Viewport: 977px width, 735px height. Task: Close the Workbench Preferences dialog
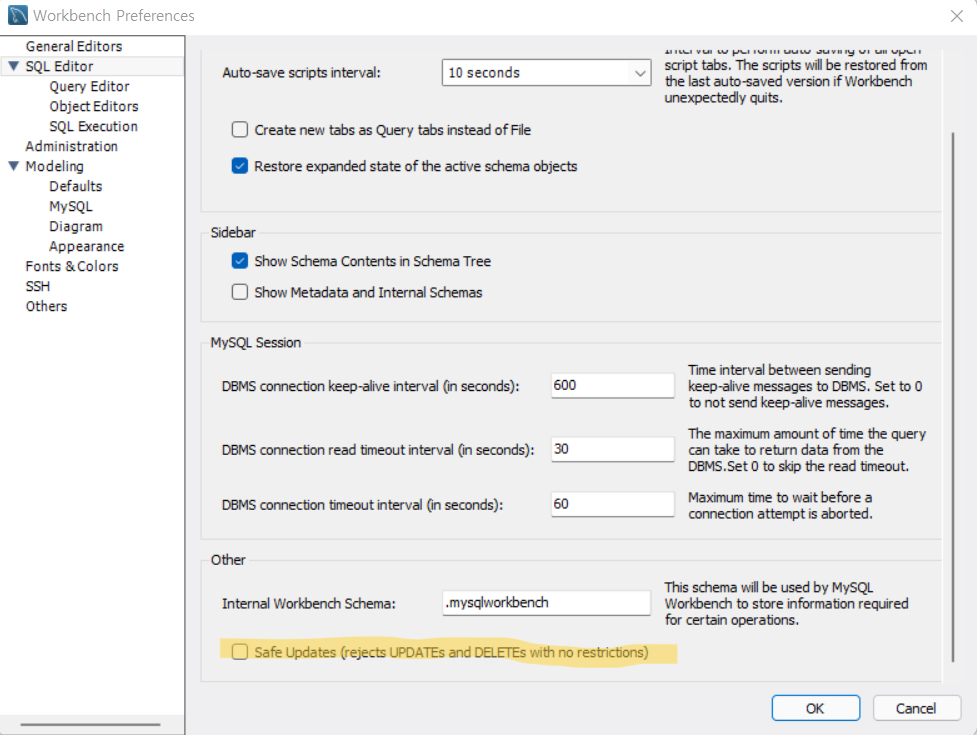pos(956,16)
